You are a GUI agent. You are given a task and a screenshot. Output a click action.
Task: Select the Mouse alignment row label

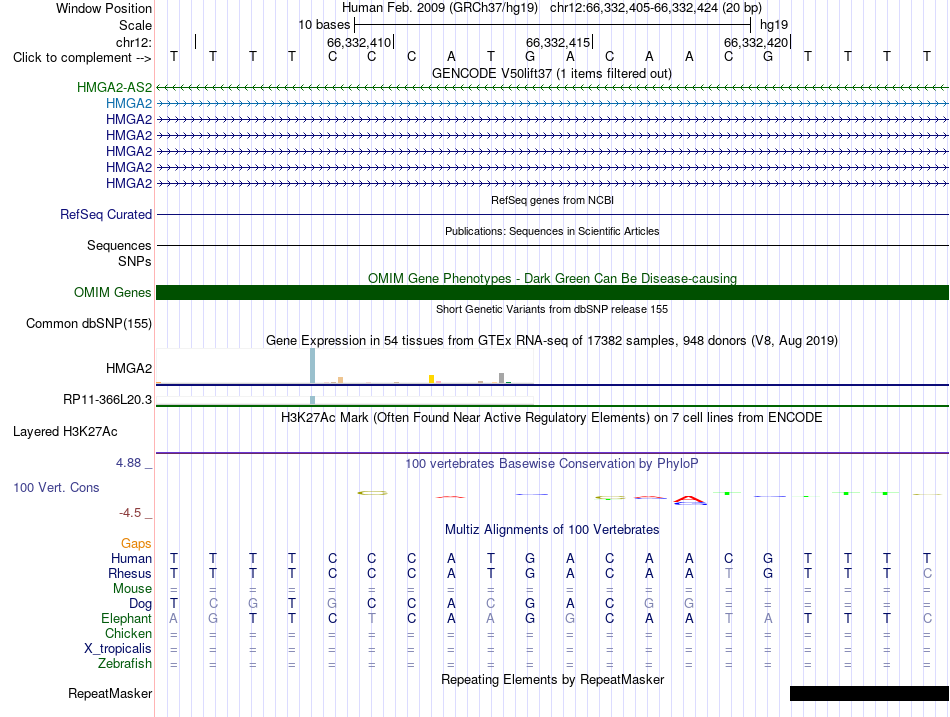133,589
